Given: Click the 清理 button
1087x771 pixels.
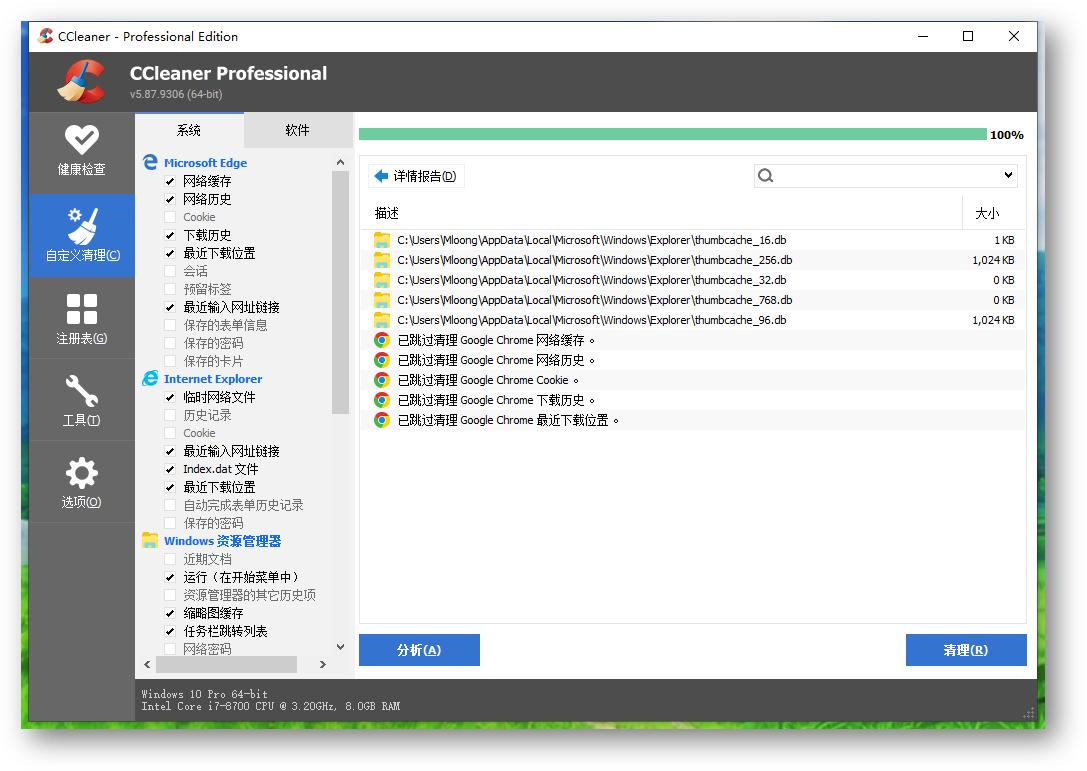Looking at the screenshot, I should click(966, 650).
